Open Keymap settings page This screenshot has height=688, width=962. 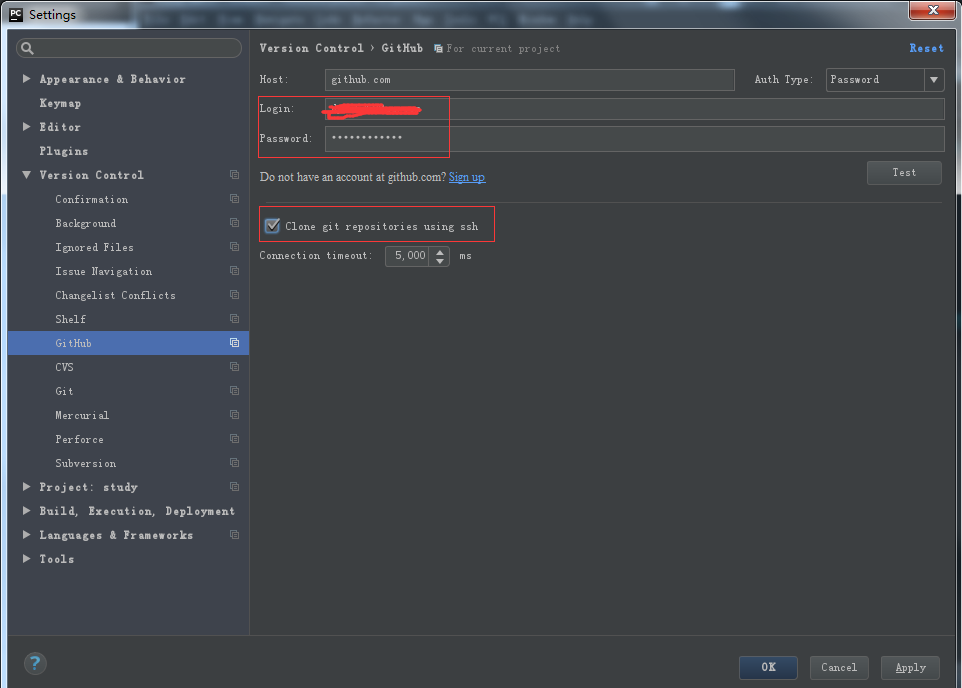tap(60, 103)
